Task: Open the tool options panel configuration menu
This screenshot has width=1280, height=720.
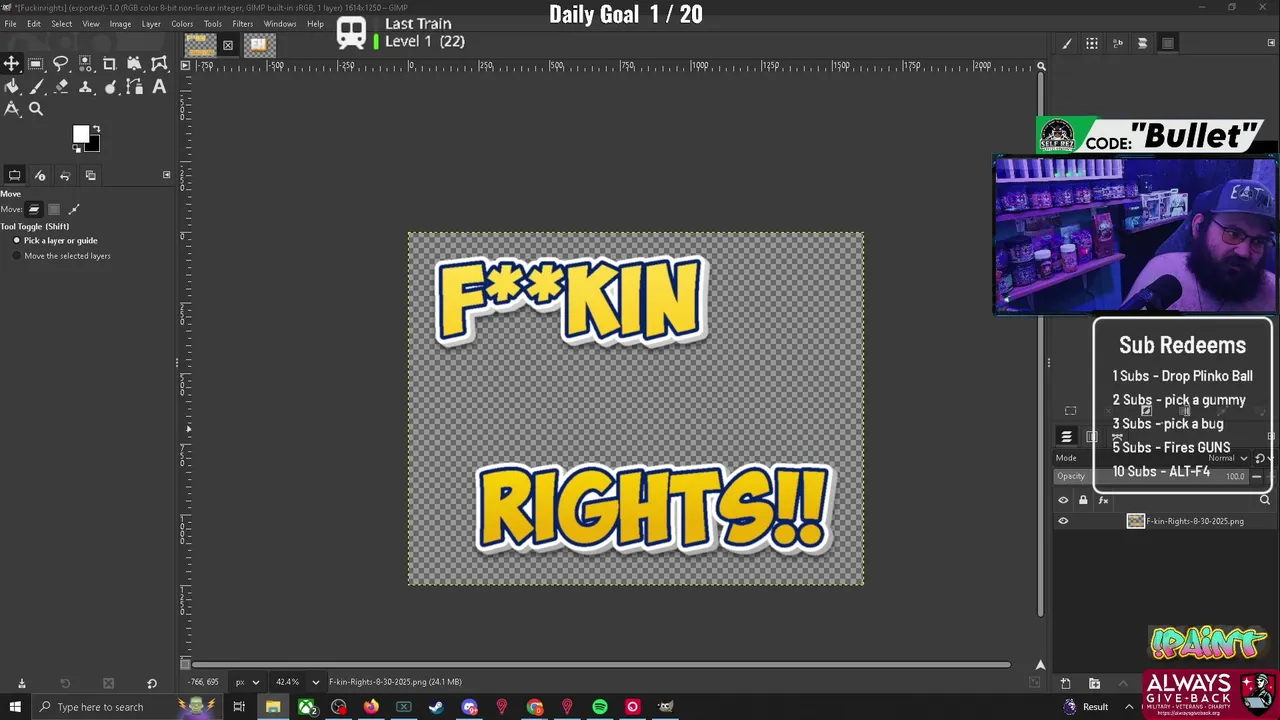Action: click(167, 175)
